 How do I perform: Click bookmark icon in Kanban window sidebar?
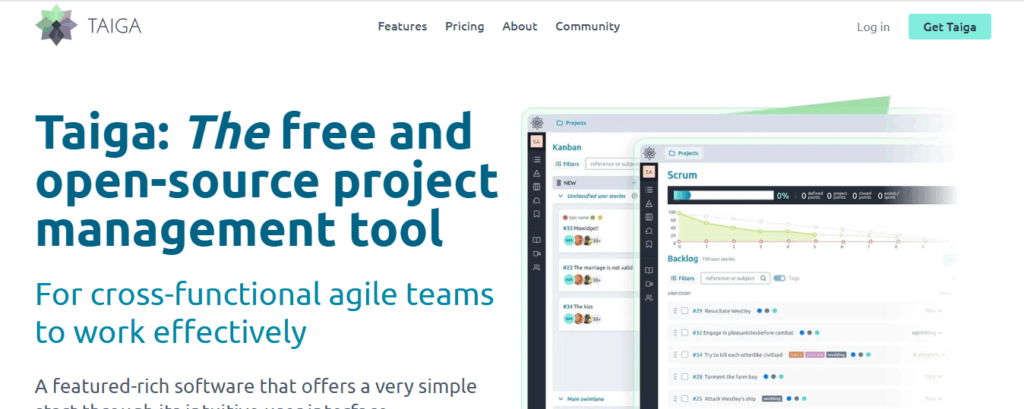coord(536,214)
